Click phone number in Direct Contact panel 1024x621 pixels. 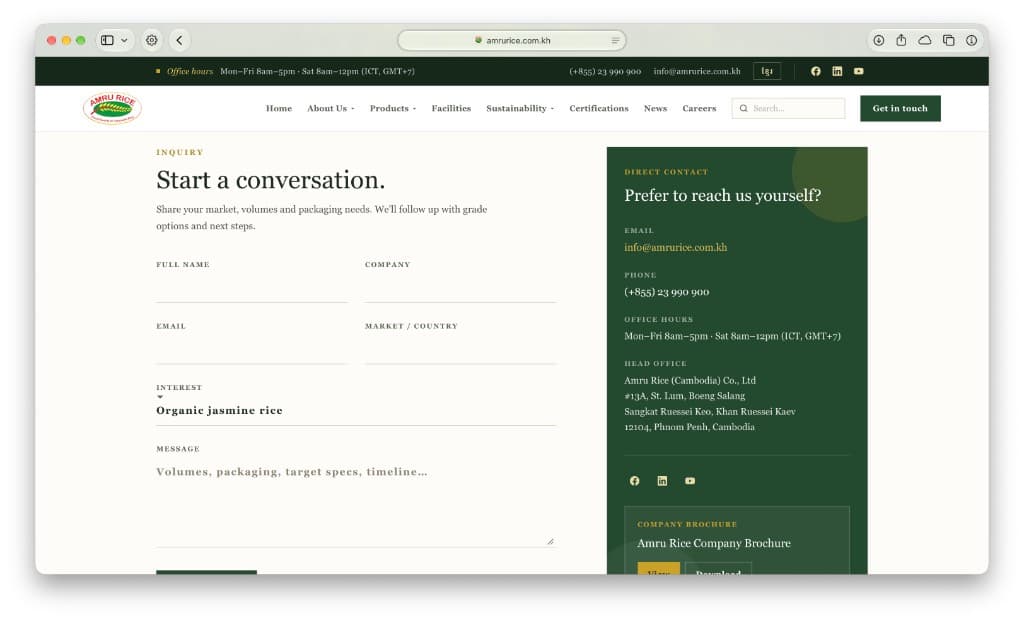(x=666, y=292)
